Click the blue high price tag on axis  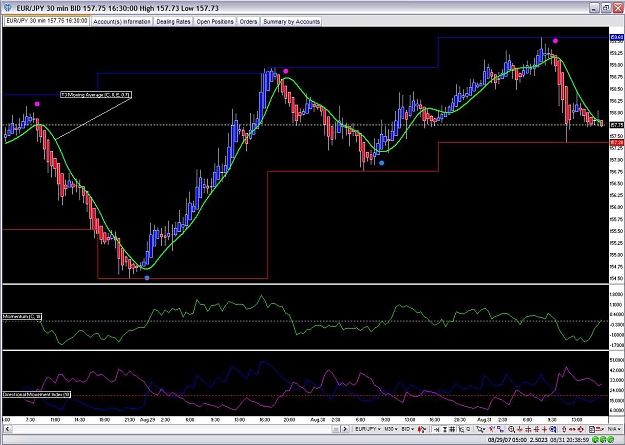(x=617, y=37)
